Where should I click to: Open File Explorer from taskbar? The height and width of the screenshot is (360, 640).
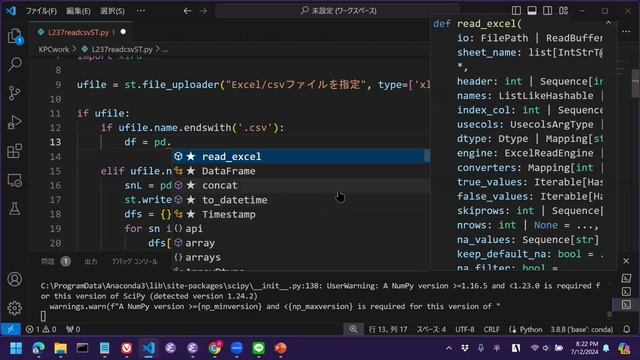(60, 348)
